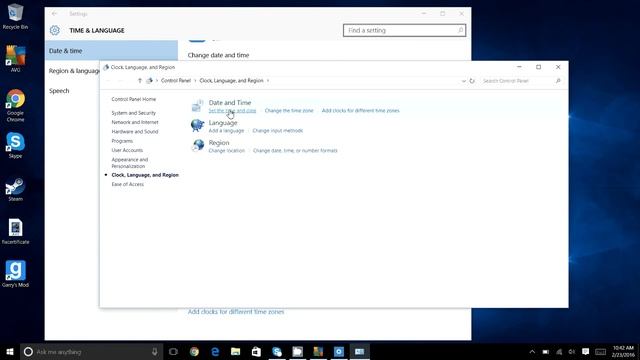This screenshot has height=360, width=640.
Task: Click Change location link
Action: coord(227,151)
